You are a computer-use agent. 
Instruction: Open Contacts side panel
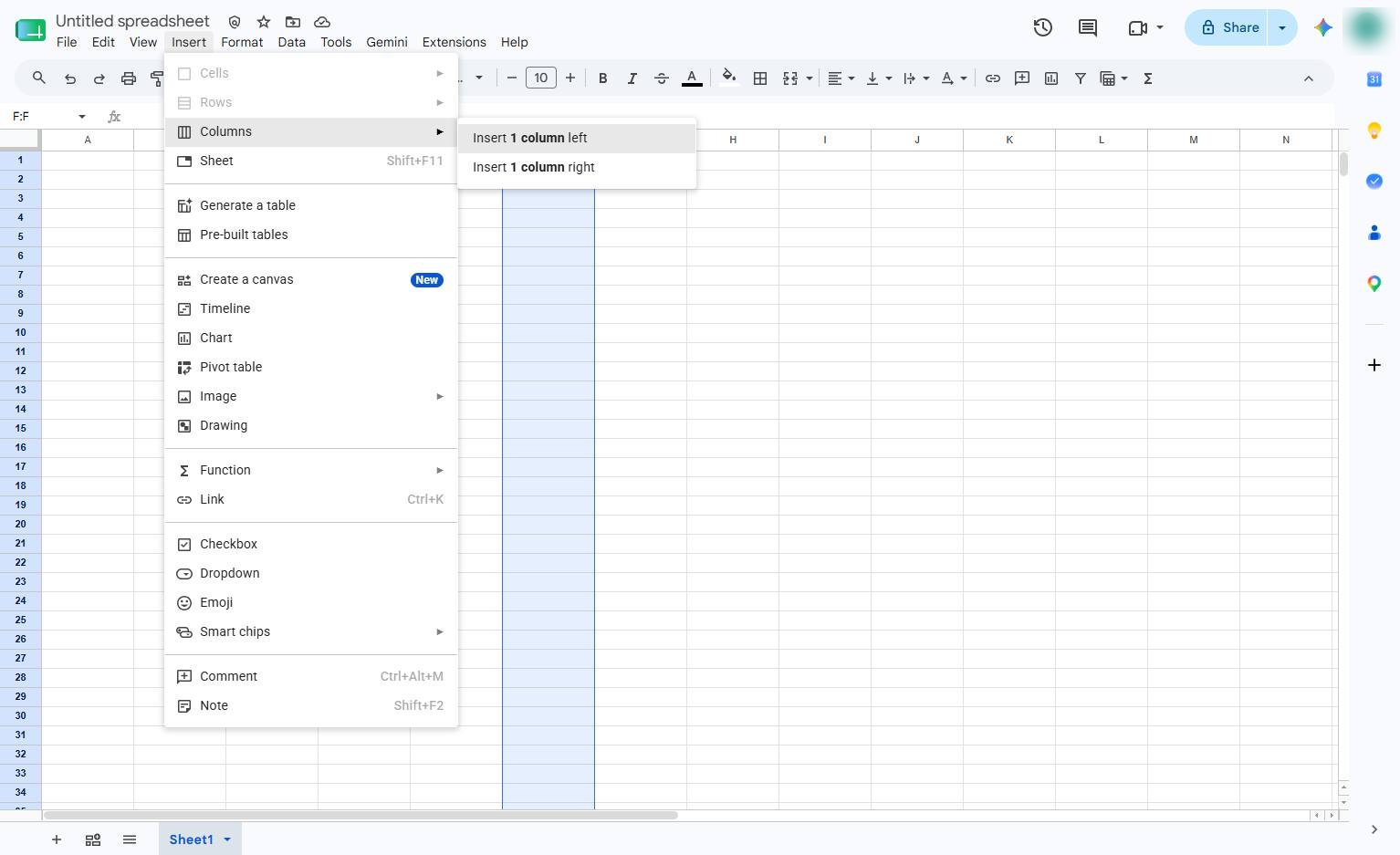pyautogui.click(x=1374, y=233)
